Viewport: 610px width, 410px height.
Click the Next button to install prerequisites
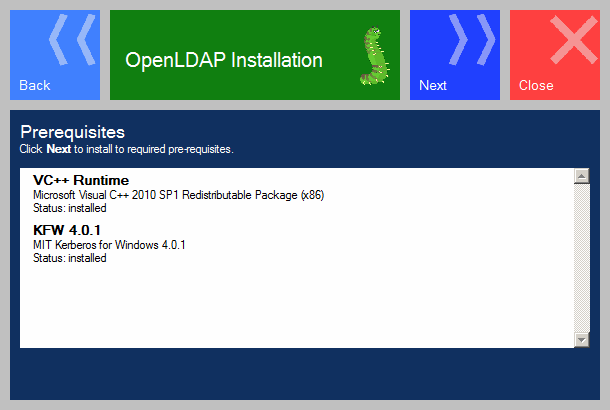455,55
